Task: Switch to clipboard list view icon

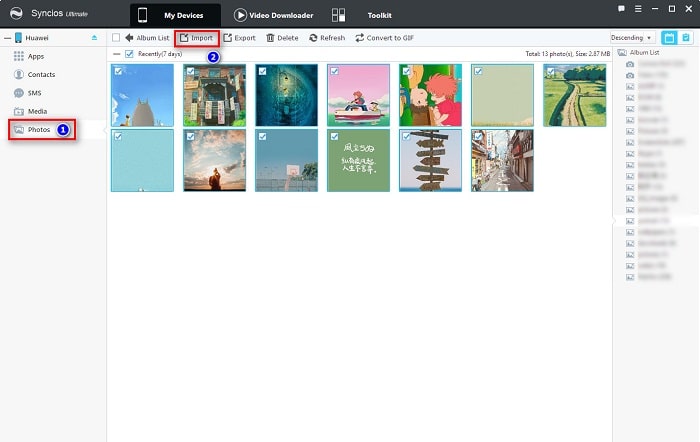Action: pyautogui.click(x=686, y=38)
